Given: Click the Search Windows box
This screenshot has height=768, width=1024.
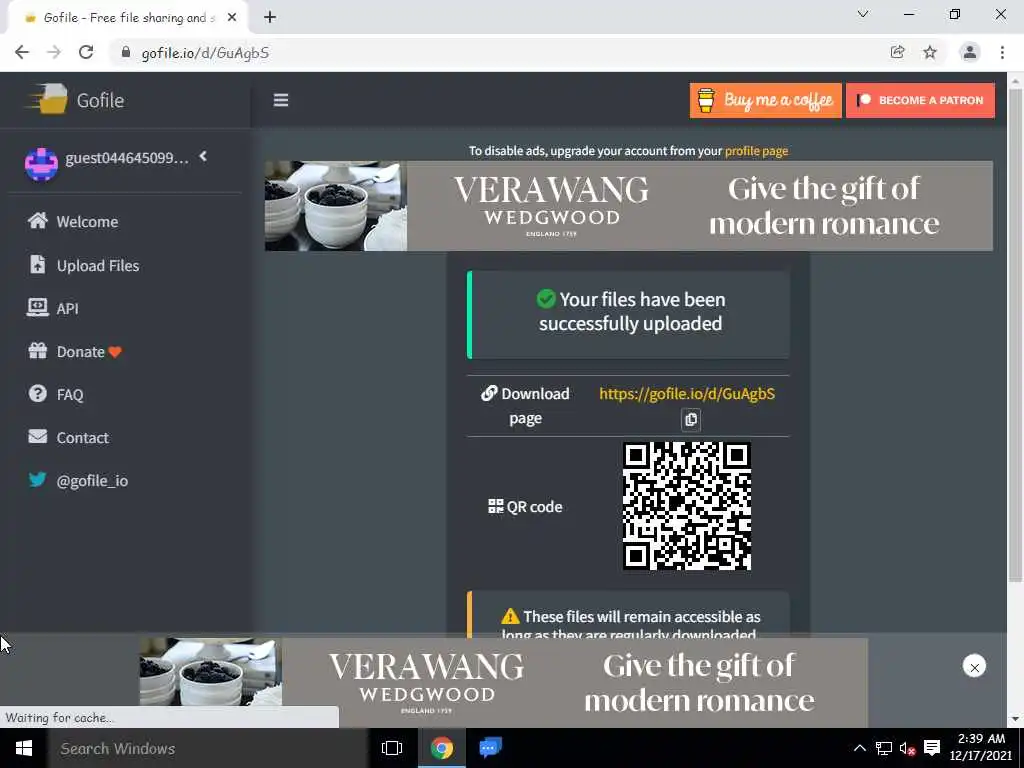Looking at the screenshot, I should click(208, 748).
